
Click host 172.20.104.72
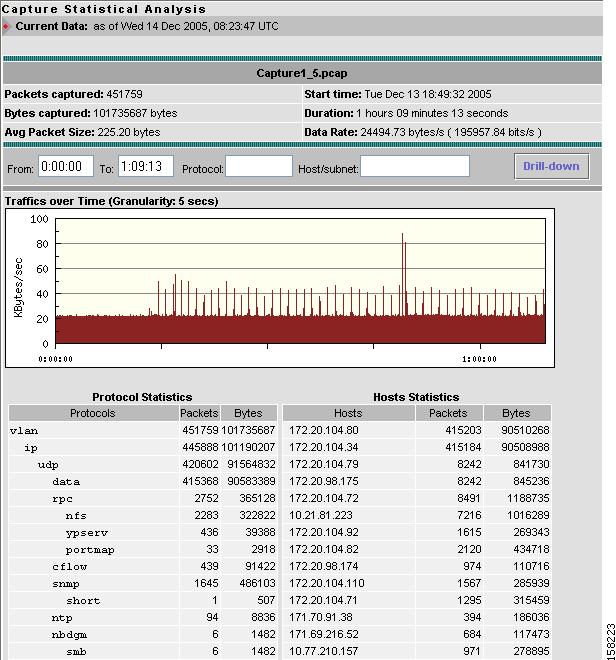tap(324, 498)
